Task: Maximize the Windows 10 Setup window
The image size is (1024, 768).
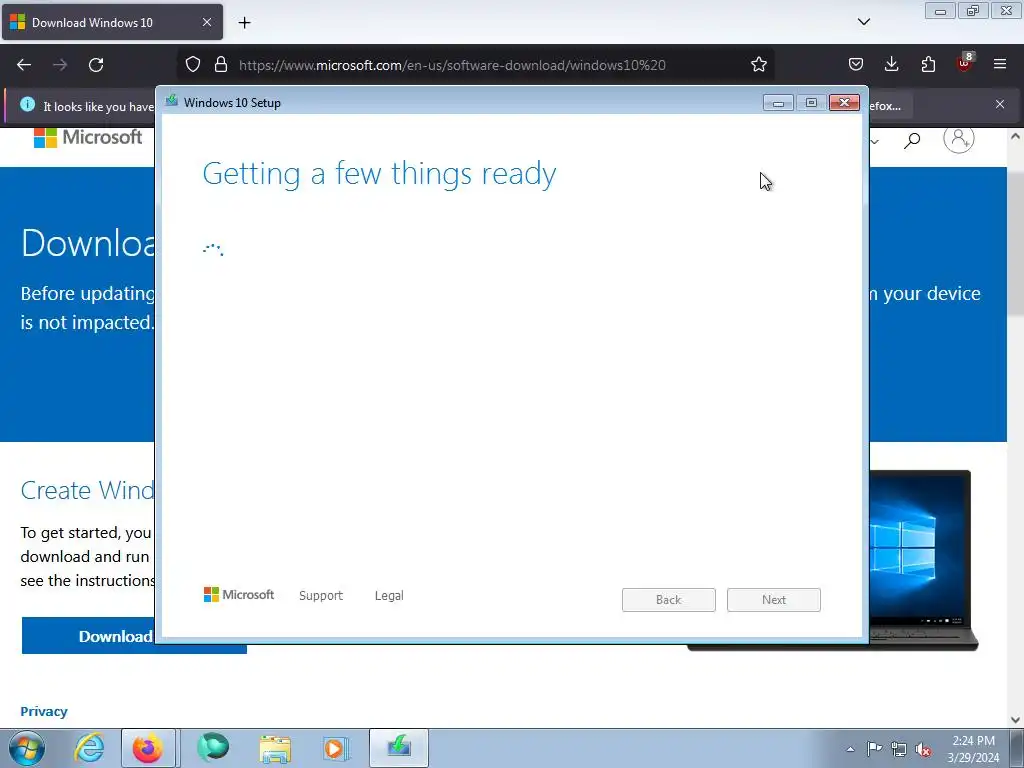Action: click(811, 103)
